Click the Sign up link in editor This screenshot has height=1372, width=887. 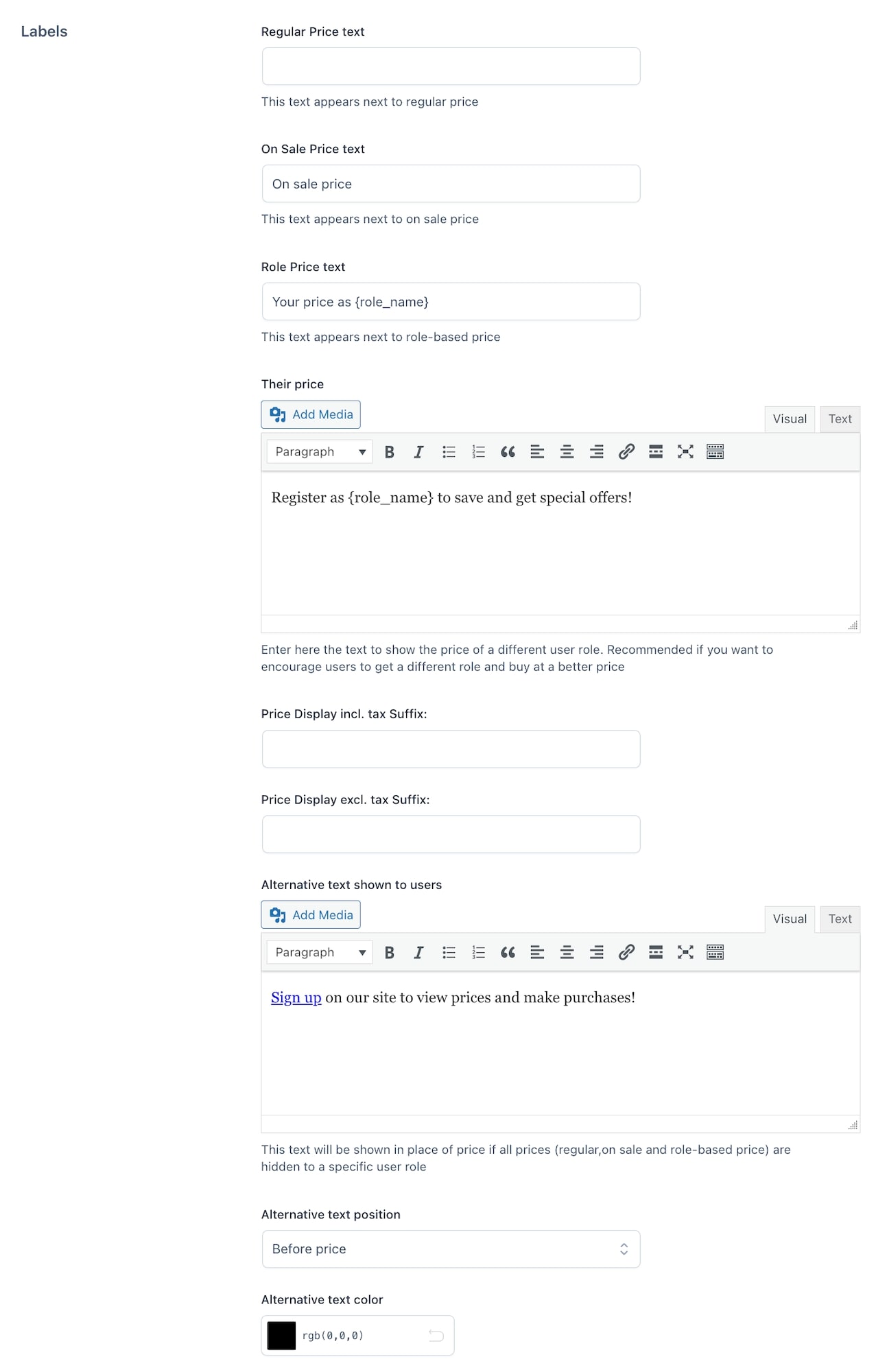click(296, 997)
